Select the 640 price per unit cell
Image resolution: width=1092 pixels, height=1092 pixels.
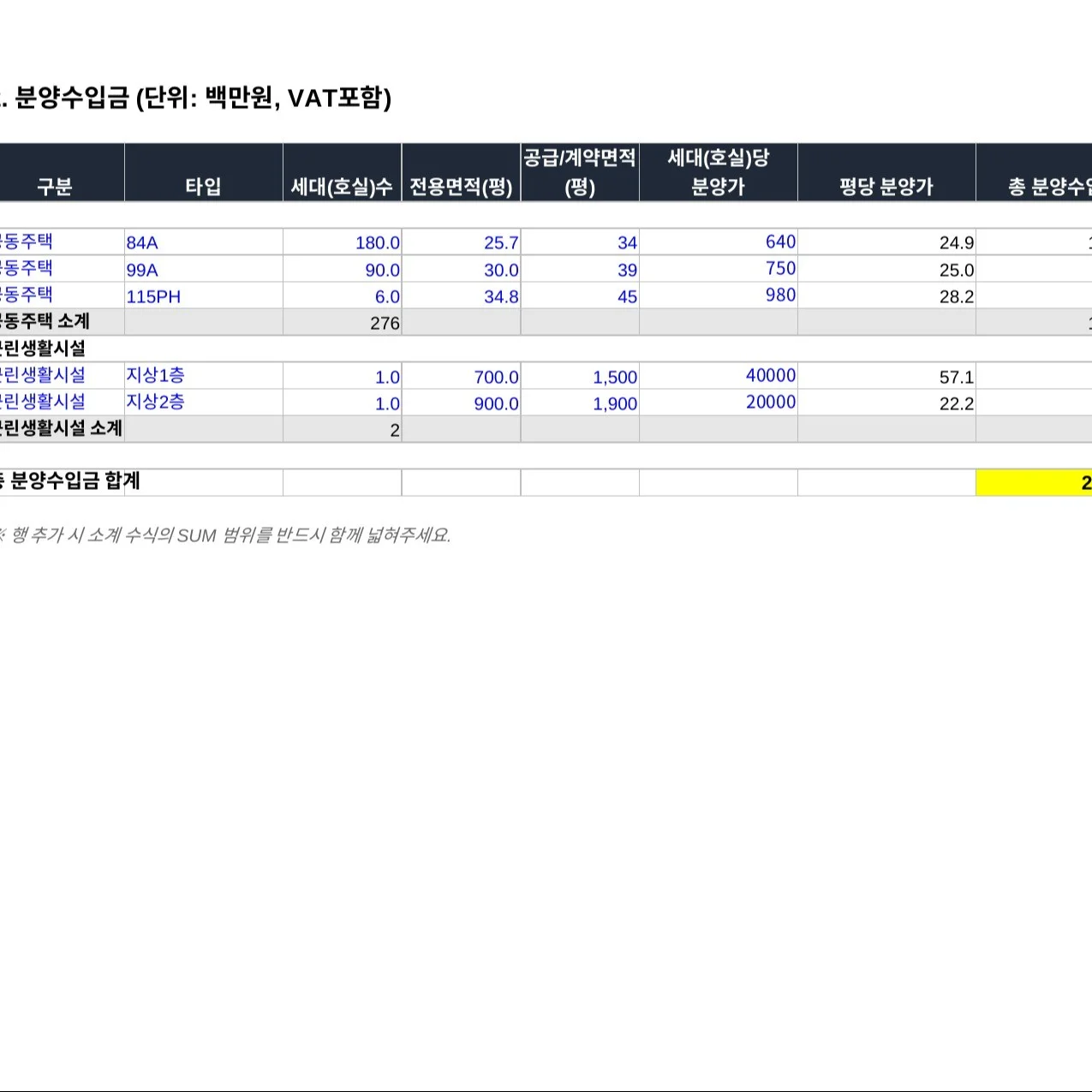click(719, 242)
